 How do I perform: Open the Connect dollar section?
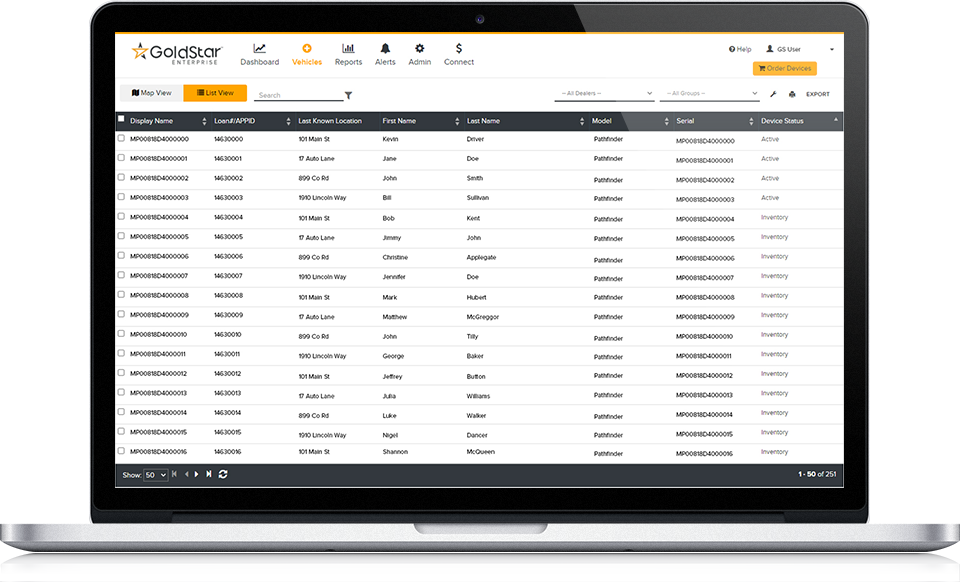459,54
